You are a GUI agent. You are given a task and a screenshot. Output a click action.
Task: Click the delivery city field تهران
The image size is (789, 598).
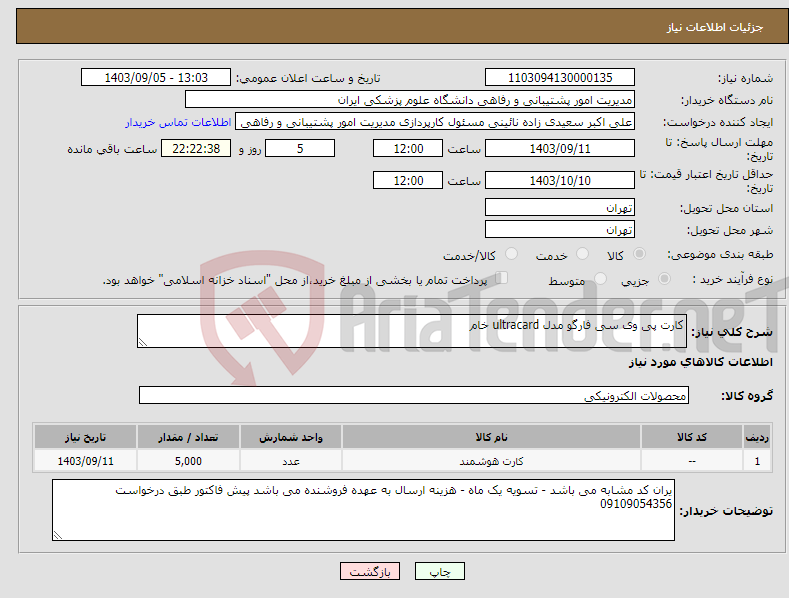click(560, 230)
